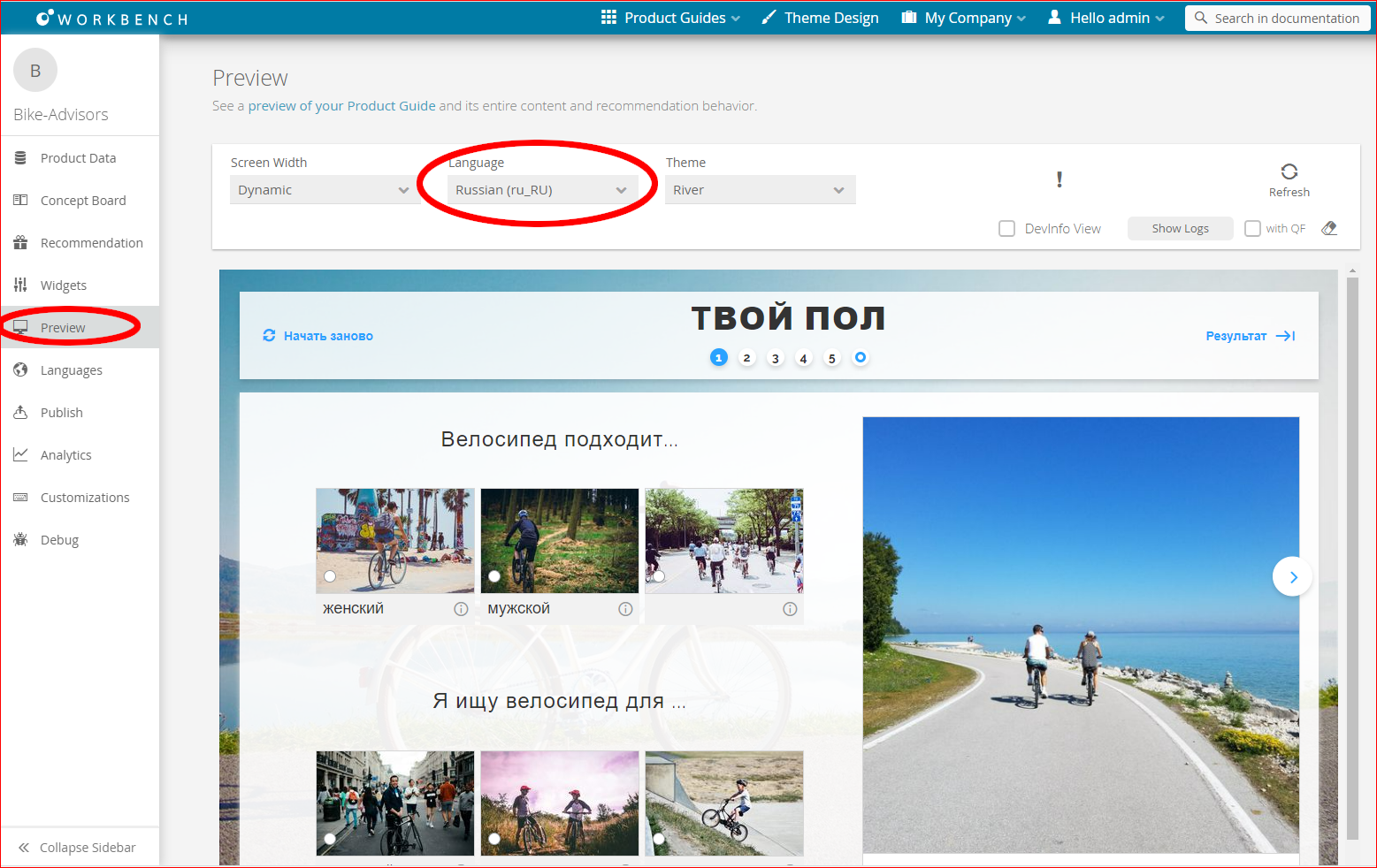The image size is (1377, 868).
Task: Select the radio on the BMX ramp image
Action: click(659, 839)
